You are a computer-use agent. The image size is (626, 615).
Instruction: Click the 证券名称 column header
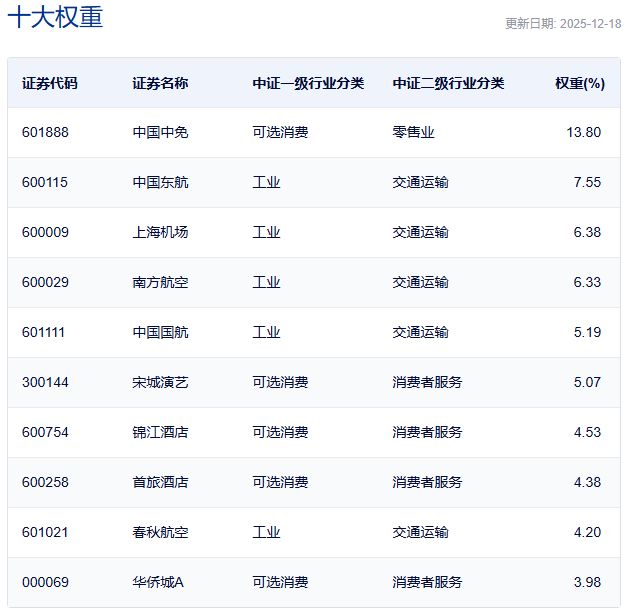pos(160,84)
